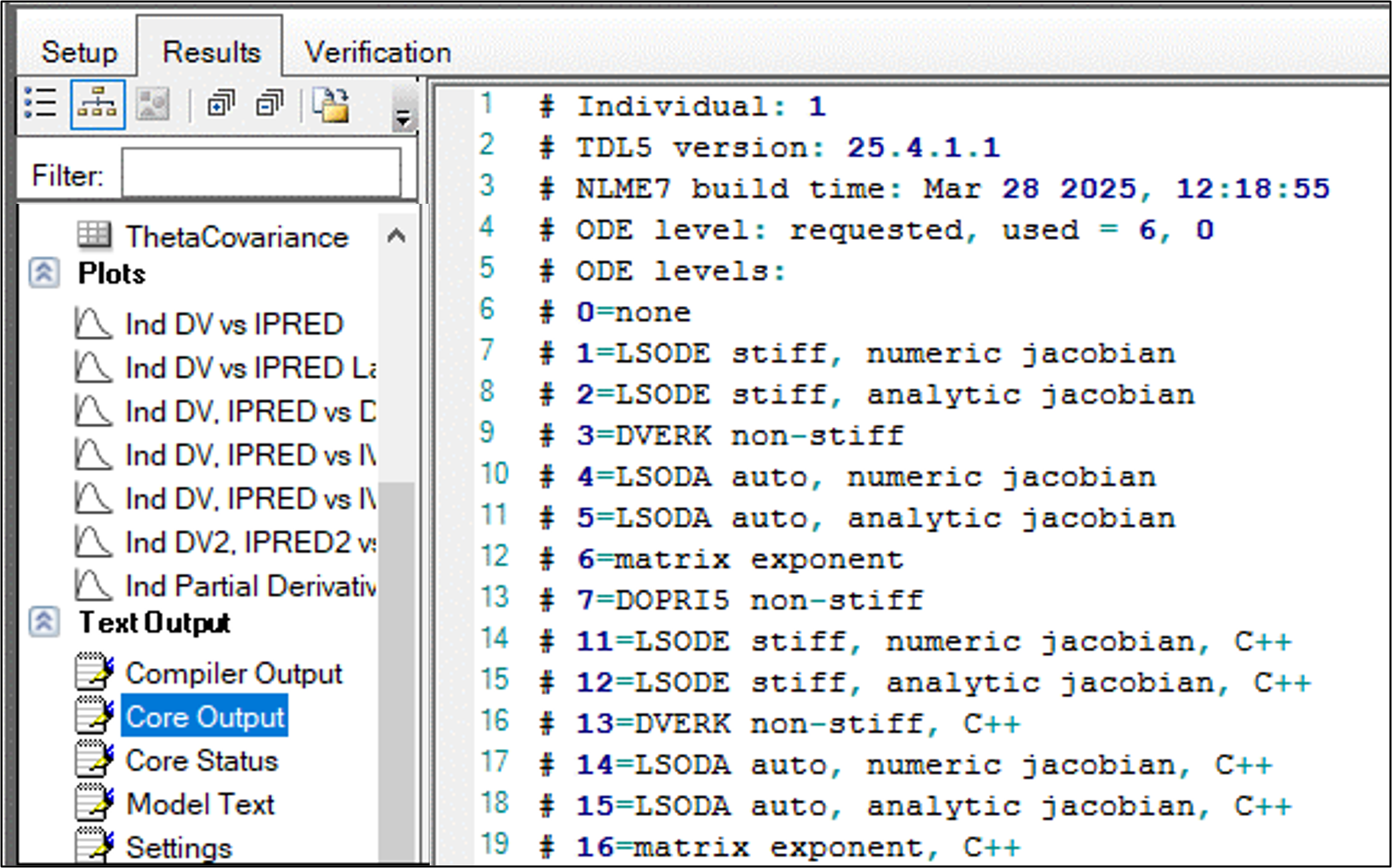Open Ind DV vs IPRED plot
The height and width of the screenshot is (868, 1392).
coord(234,325)
